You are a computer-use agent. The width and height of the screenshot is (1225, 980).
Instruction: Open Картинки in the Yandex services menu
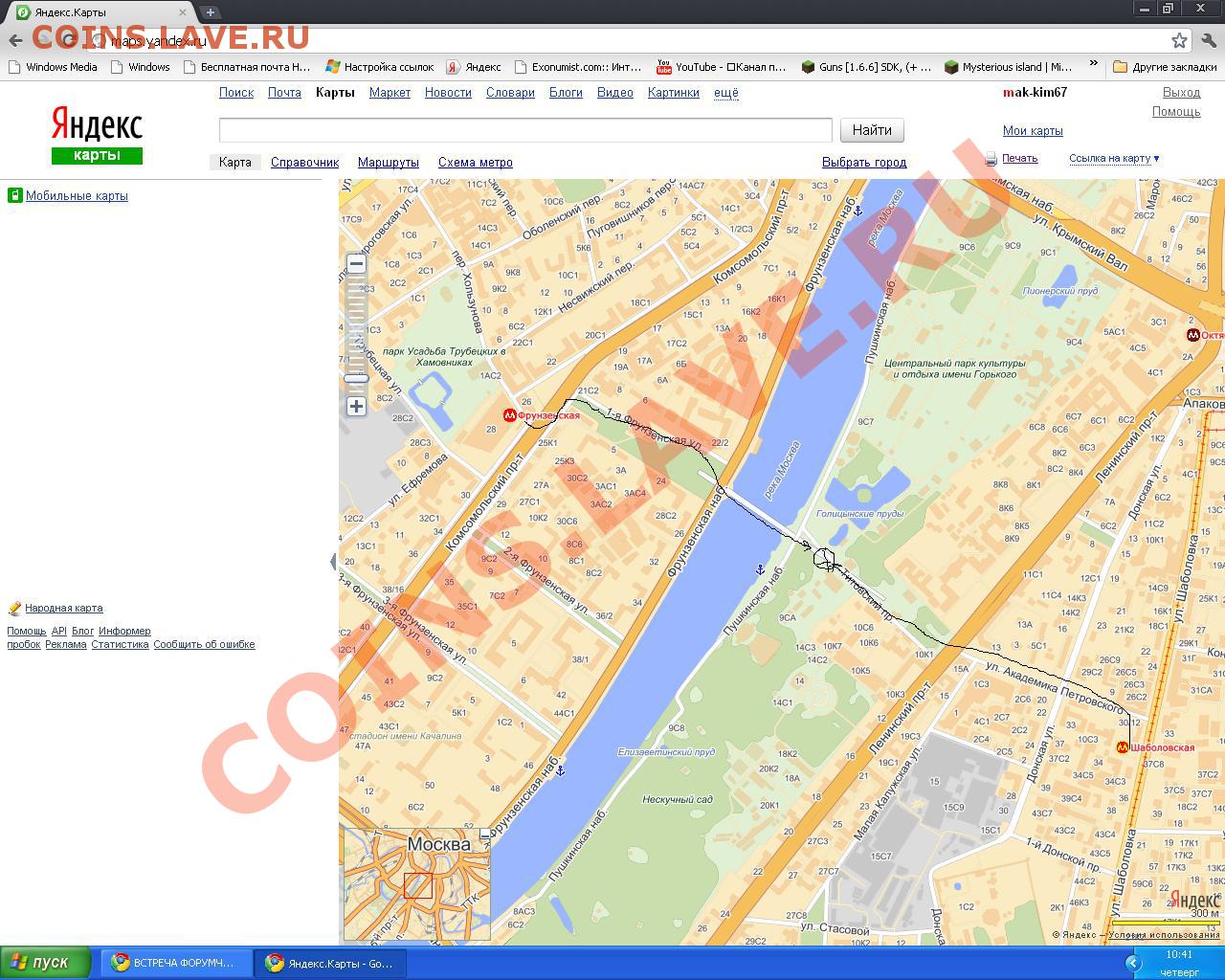click(x=674, y=93)
